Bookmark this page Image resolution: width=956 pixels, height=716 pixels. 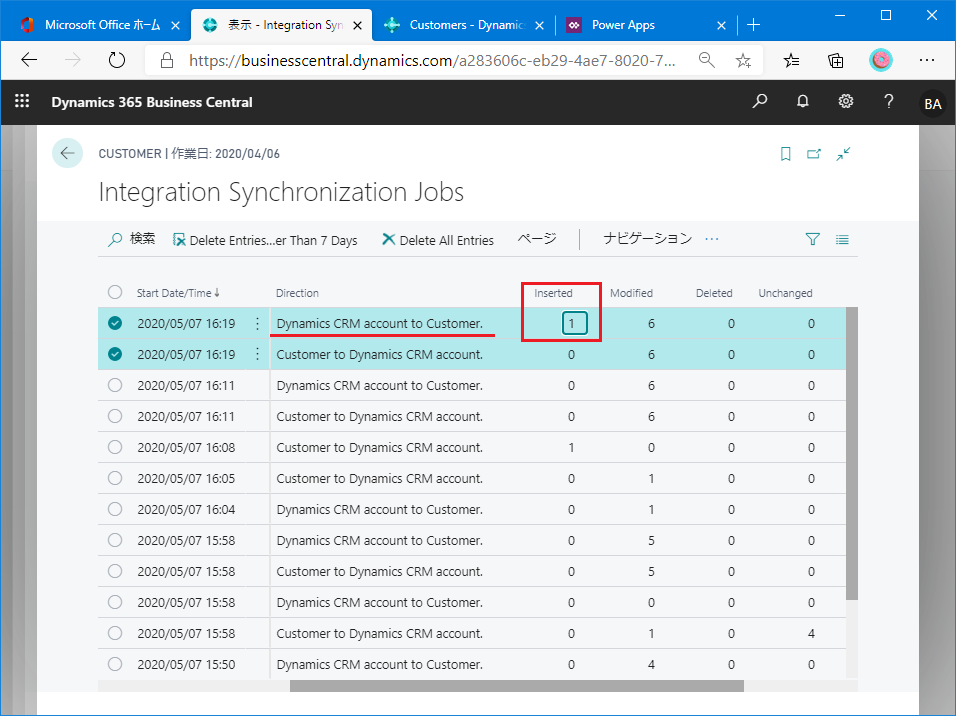(x=786, y=154)
